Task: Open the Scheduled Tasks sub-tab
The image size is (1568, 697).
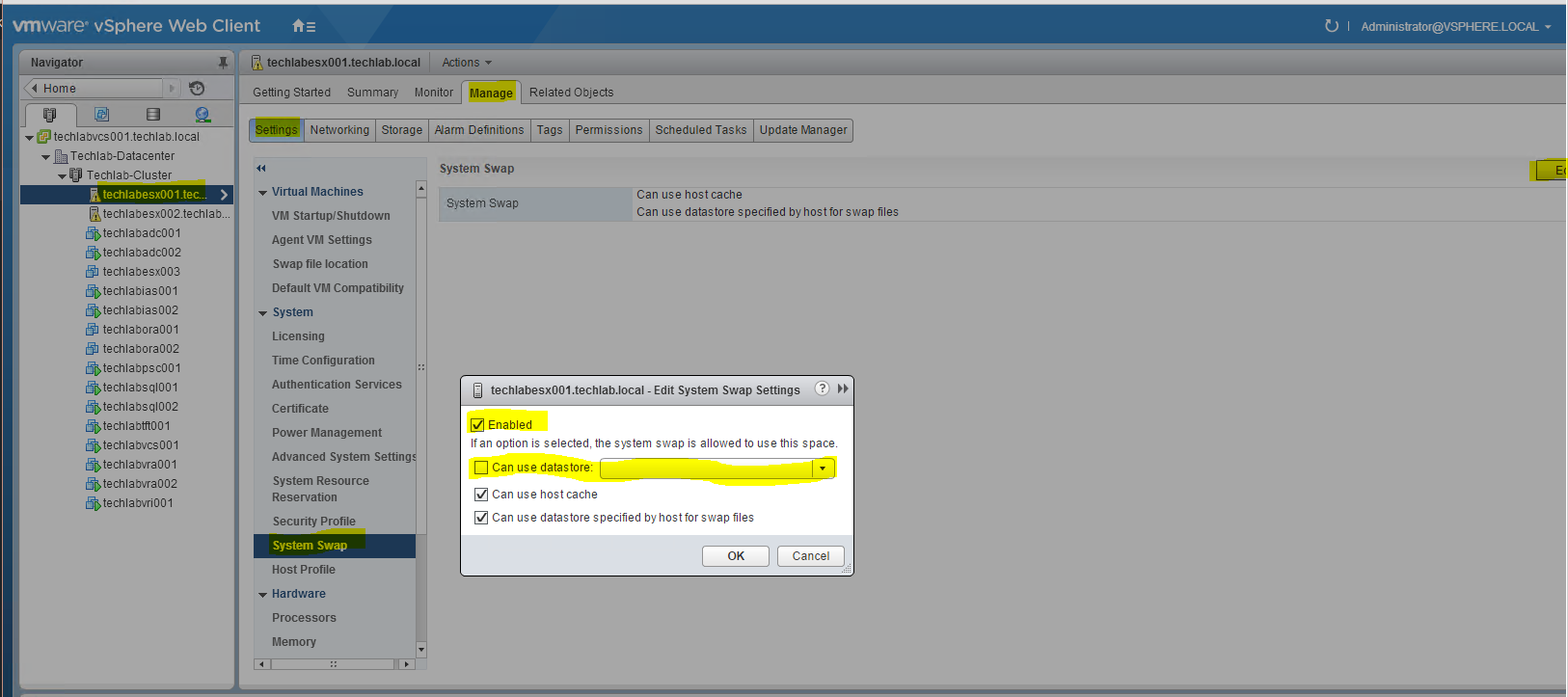Action: 701,130
